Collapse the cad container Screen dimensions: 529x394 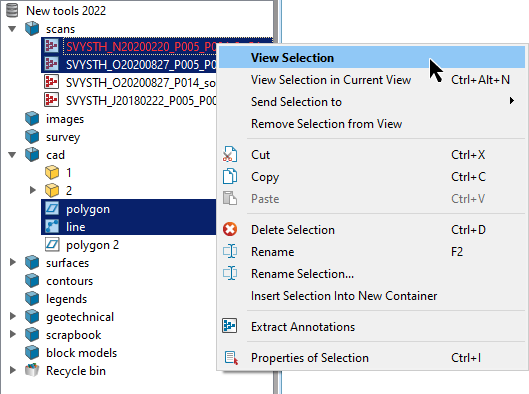pyautogui.click(x=12, y=155)
